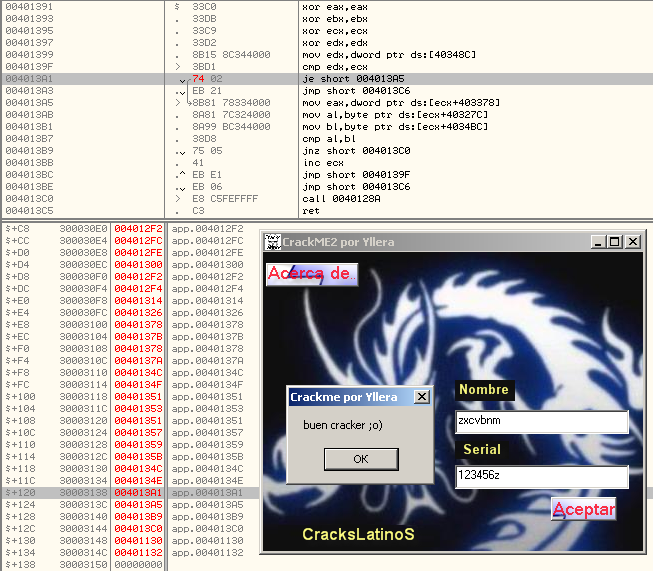Minimize the CrackME2 por Yllera window
The image size is (653, 571).
[598, 242]
